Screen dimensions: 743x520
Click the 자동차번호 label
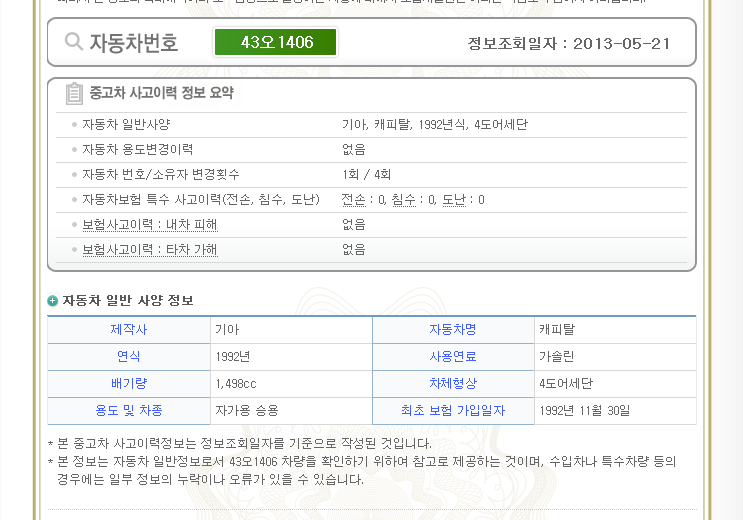tap(134, 43)
